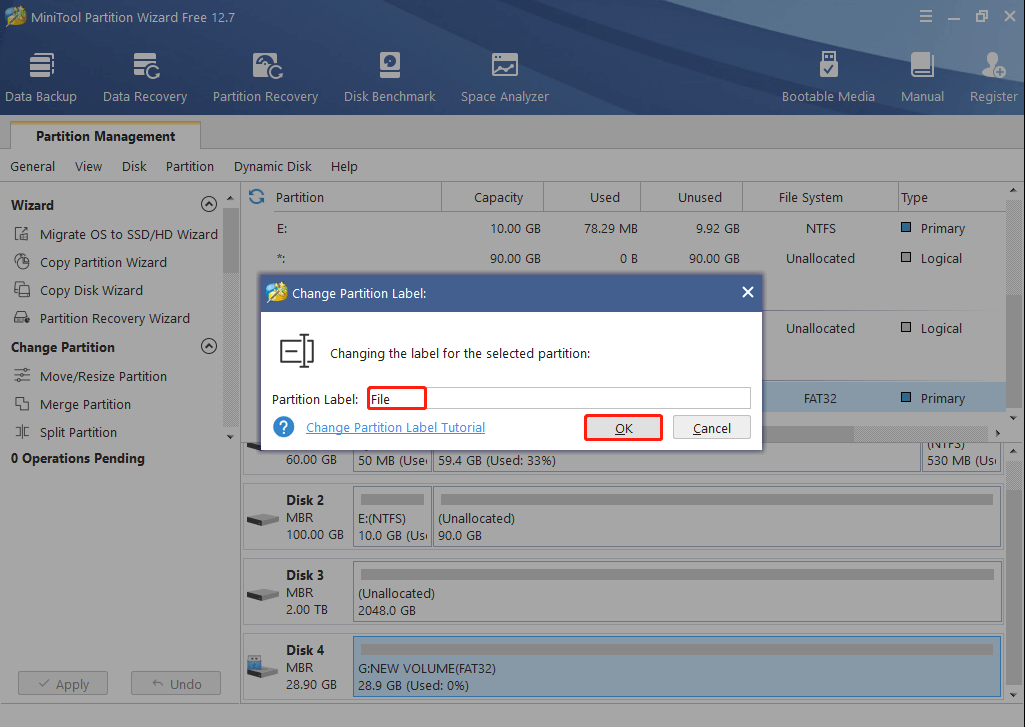This screenshot has height=727, width=1025.
Task: Click the Split Partition option
Action: click(x=78, y=432)
